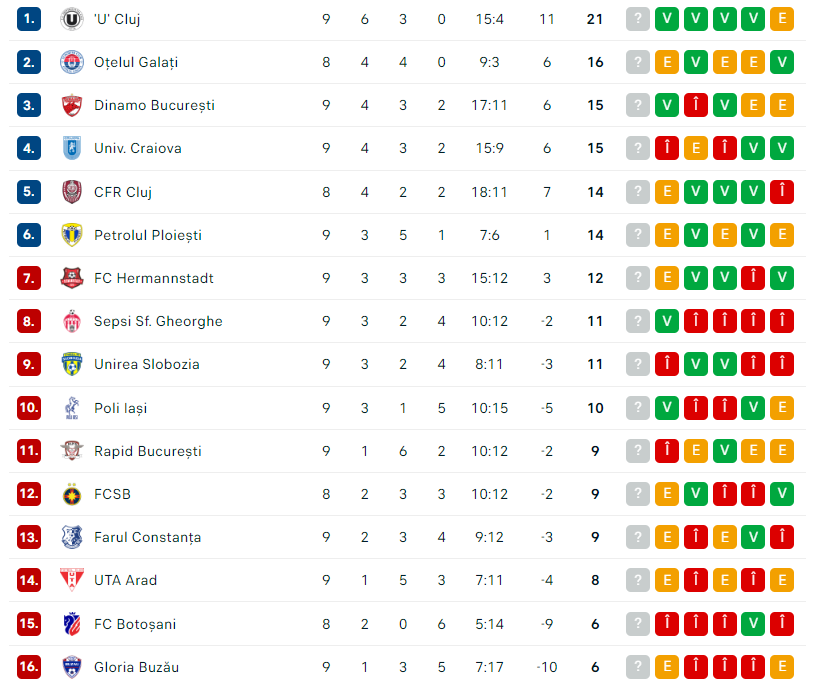Click the red loss badge in CFR Cluj row
Viewport: 819px width, 685px height.
[782, 192]
